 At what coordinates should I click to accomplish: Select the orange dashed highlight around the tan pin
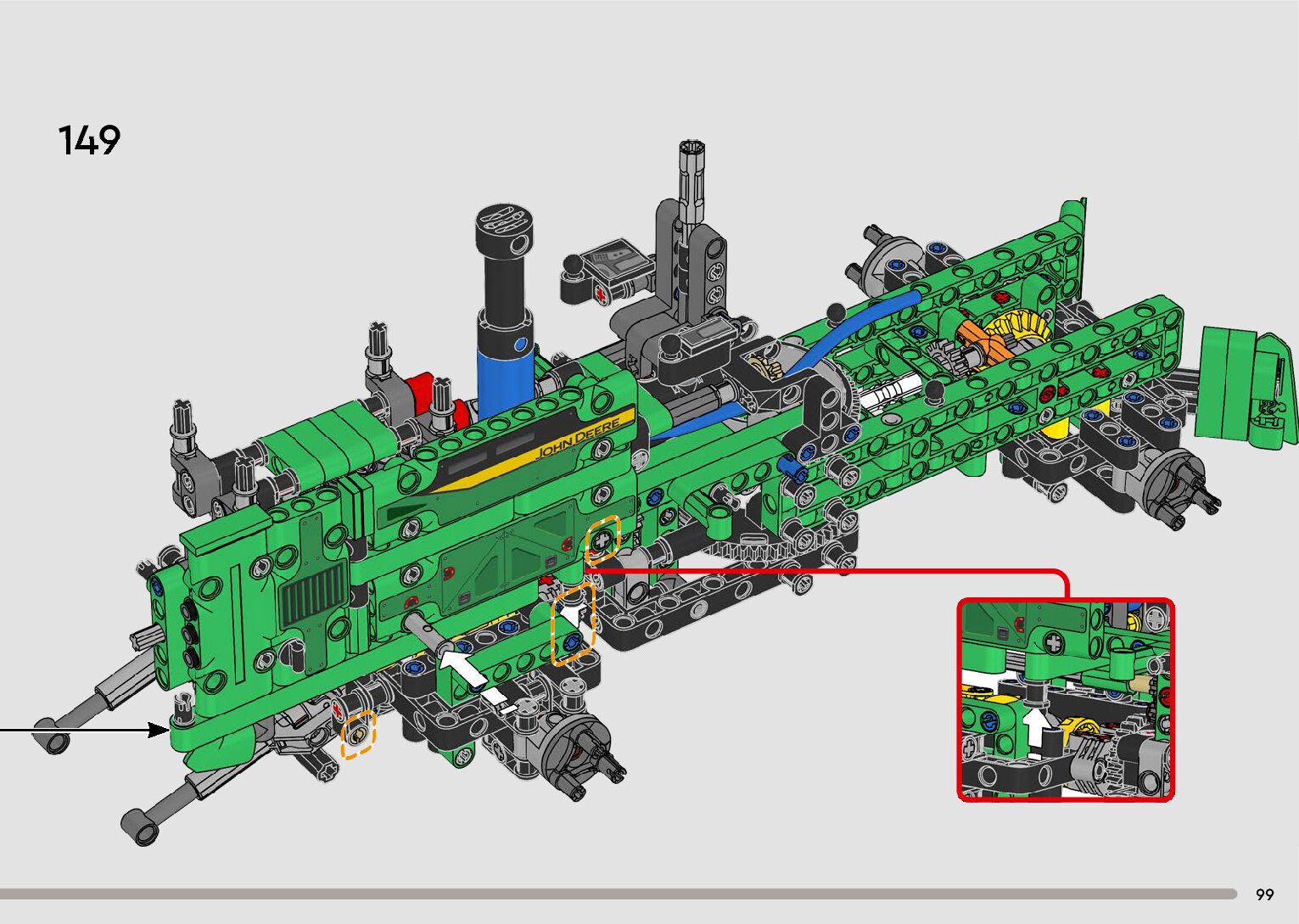(358, 735)
